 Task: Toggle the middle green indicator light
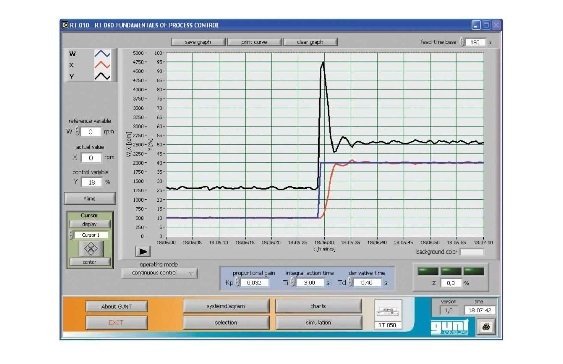pos(451,271)
